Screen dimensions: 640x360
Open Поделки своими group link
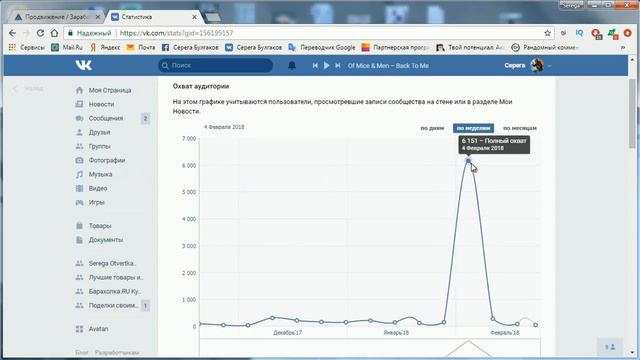pos(113,305)
